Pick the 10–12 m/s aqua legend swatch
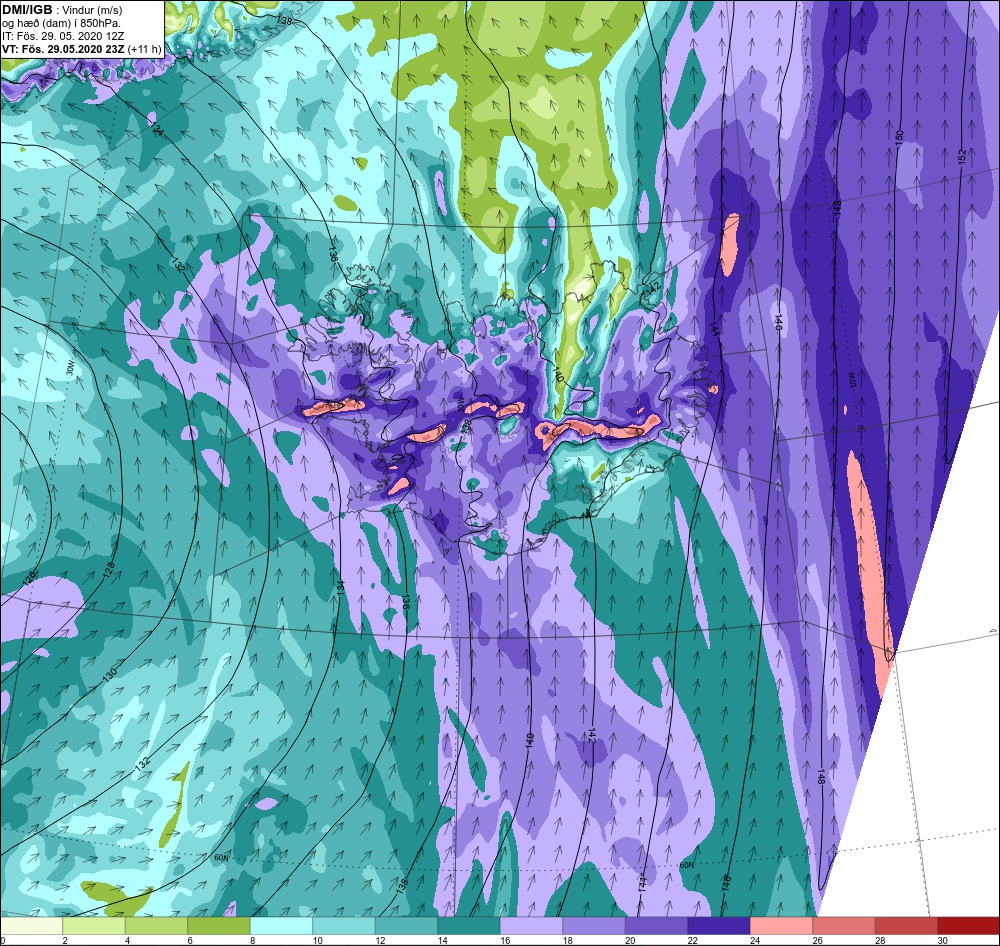The image size is (1000, 946). 344,925
